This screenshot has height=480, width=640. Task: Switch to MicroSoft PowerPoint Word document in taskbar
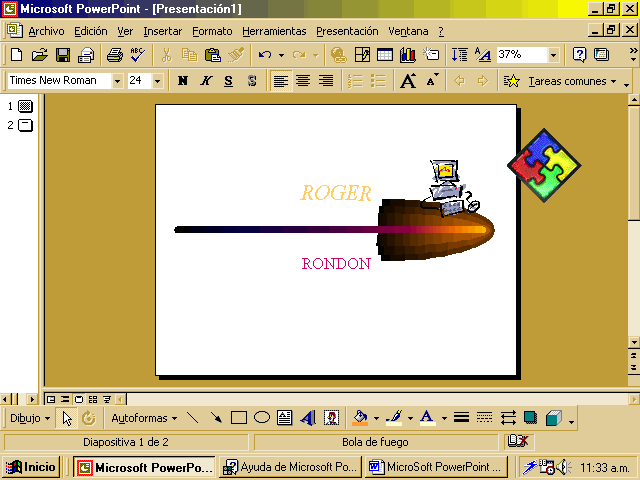tap(436, 467)
